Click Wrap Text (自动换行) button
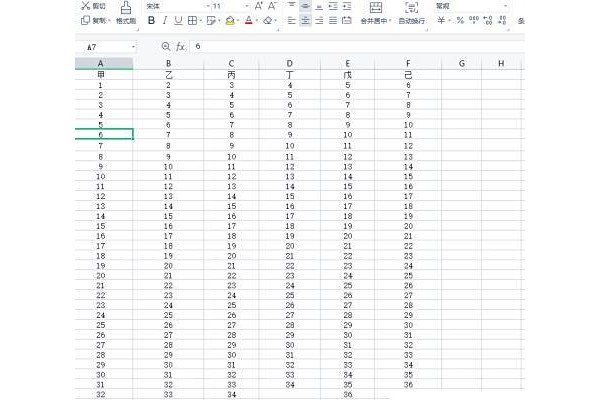Screen dimensions: 600x400 [411, 13]
